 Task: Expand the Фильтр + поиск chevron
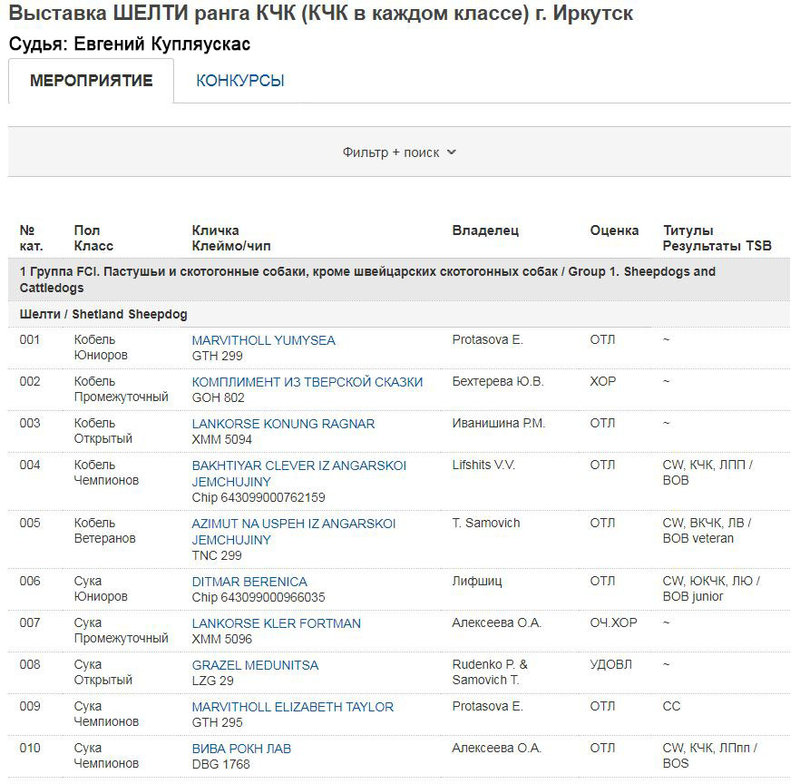(x=451, y=152)
